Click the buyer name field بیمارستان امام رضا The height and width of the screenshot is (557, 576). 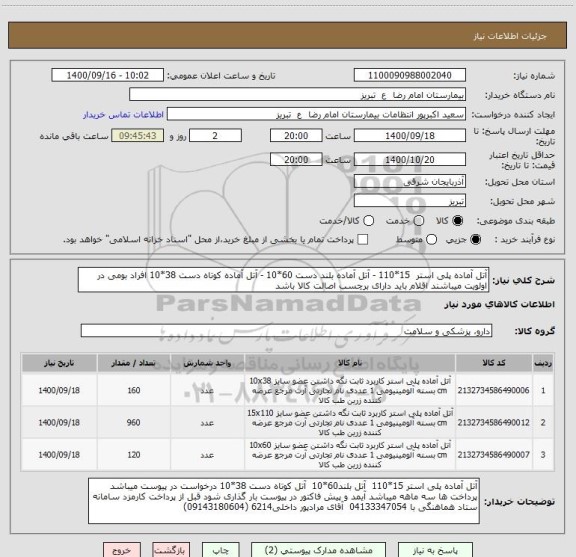(298, 95)
